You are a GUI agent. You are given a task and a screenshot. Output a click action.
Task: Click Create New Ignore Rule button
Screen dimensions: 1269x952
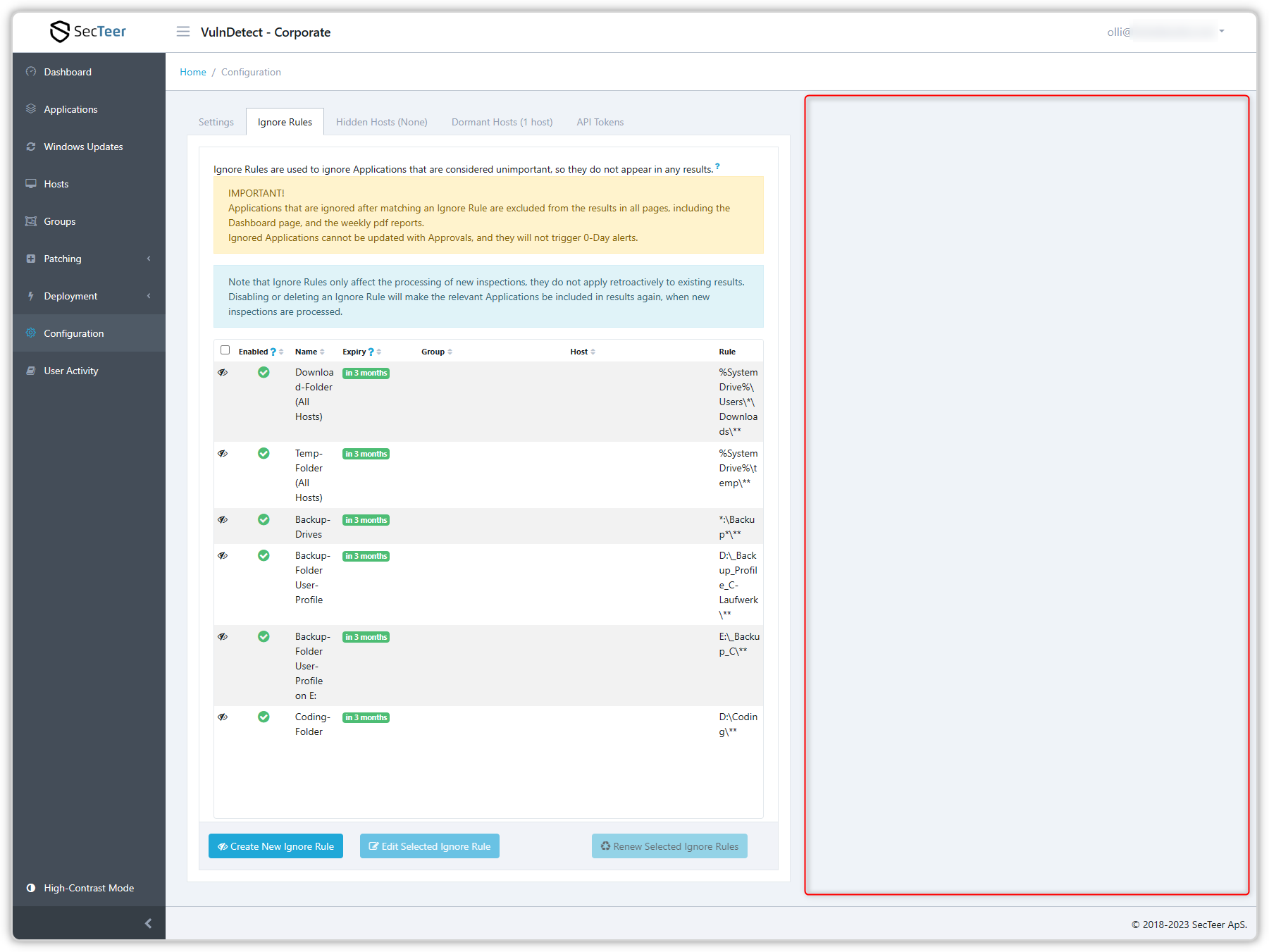click(276, 846)
